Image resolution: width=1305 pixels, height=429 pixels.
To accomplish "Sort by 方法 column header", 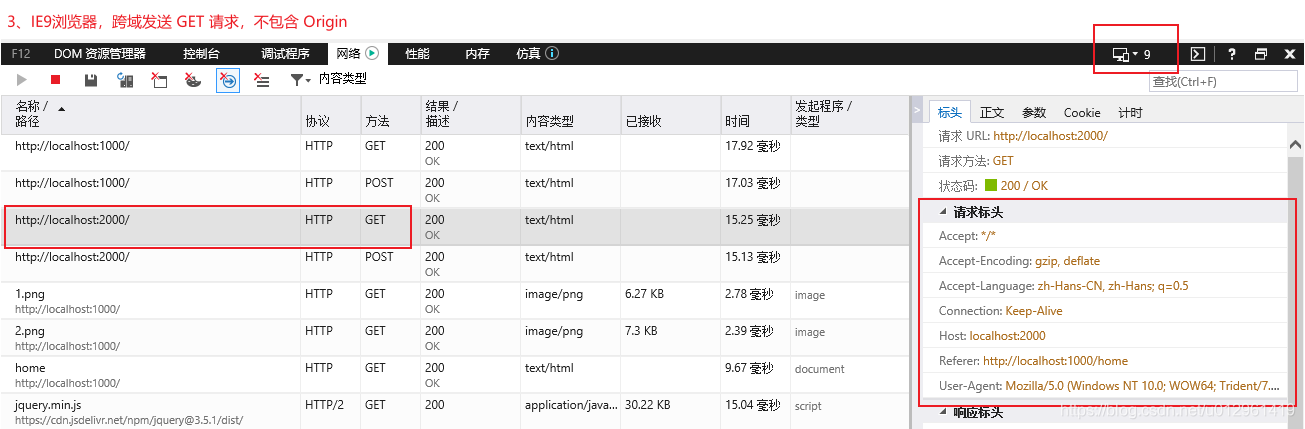I will [x=390, y=113].
